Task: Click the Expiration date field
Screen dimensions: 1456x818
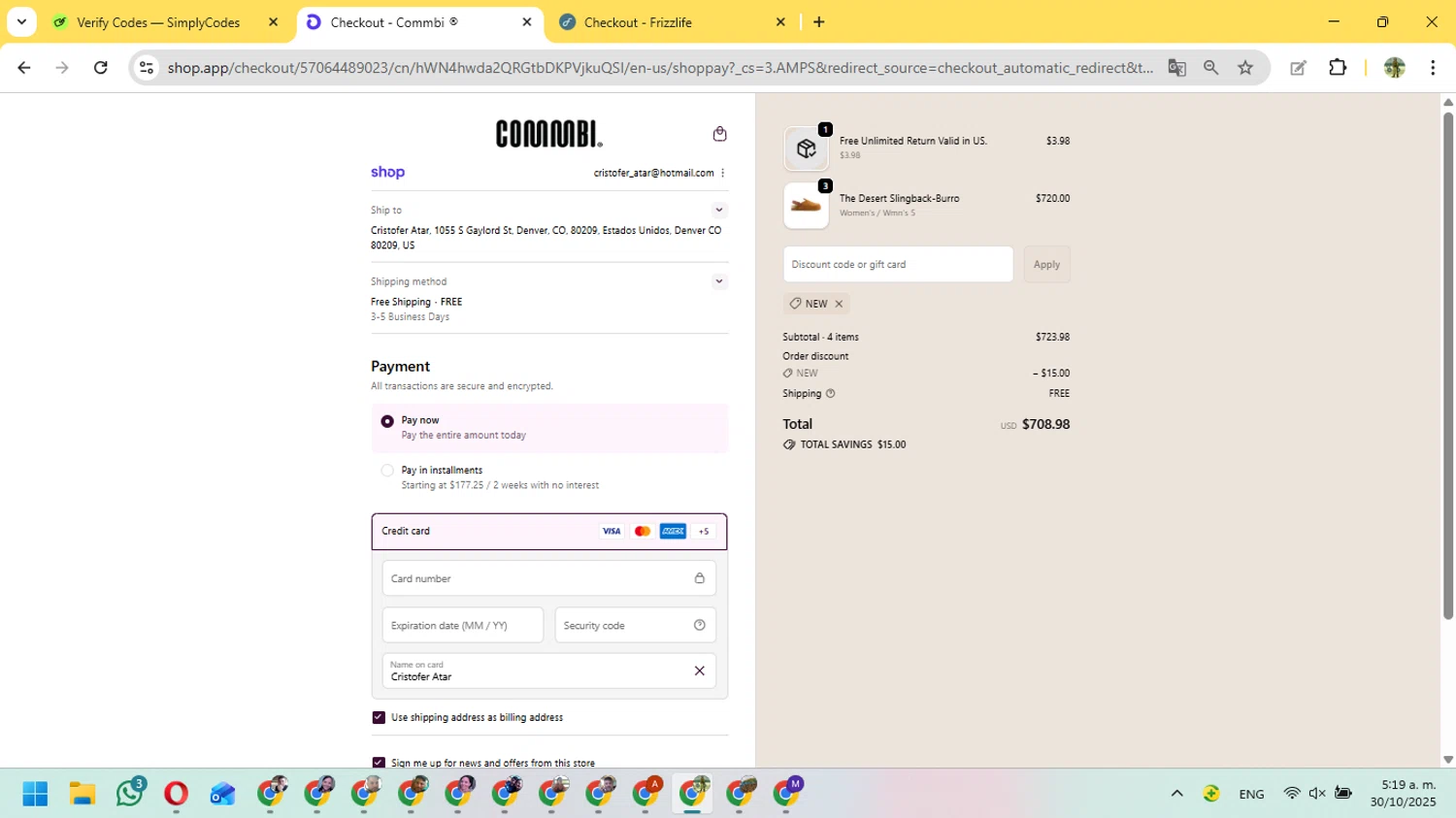Action: tap(463, 625)
